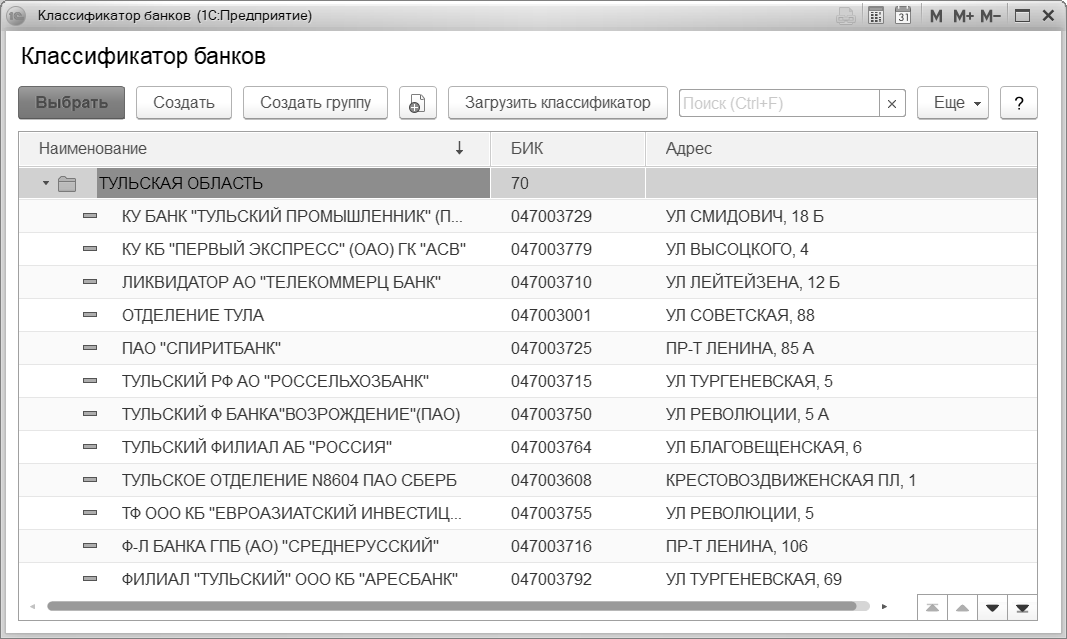Move up one row arrow button

(962, 608)
